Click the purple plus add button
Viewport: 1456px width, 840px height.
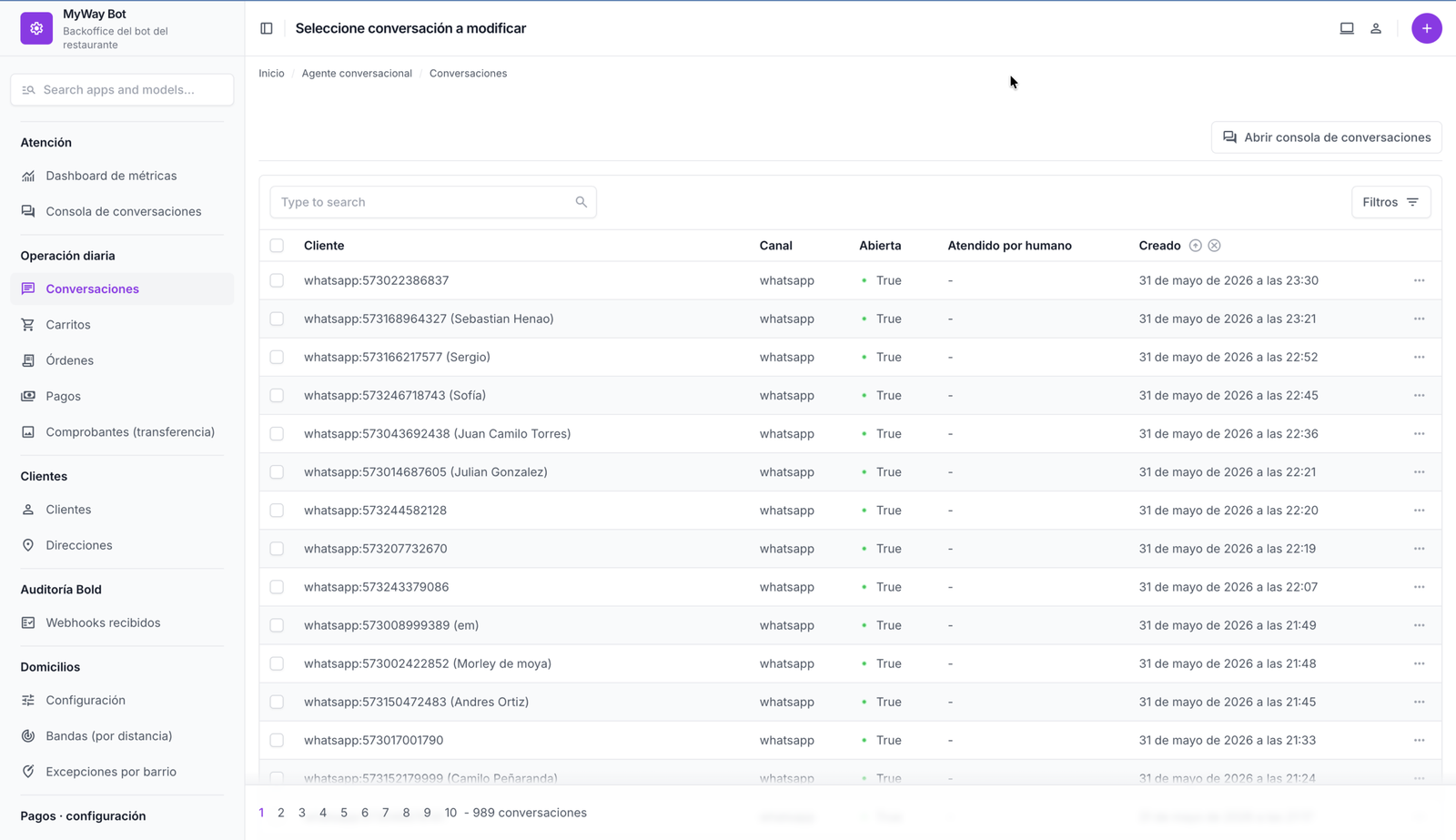tap(1426, 28)
